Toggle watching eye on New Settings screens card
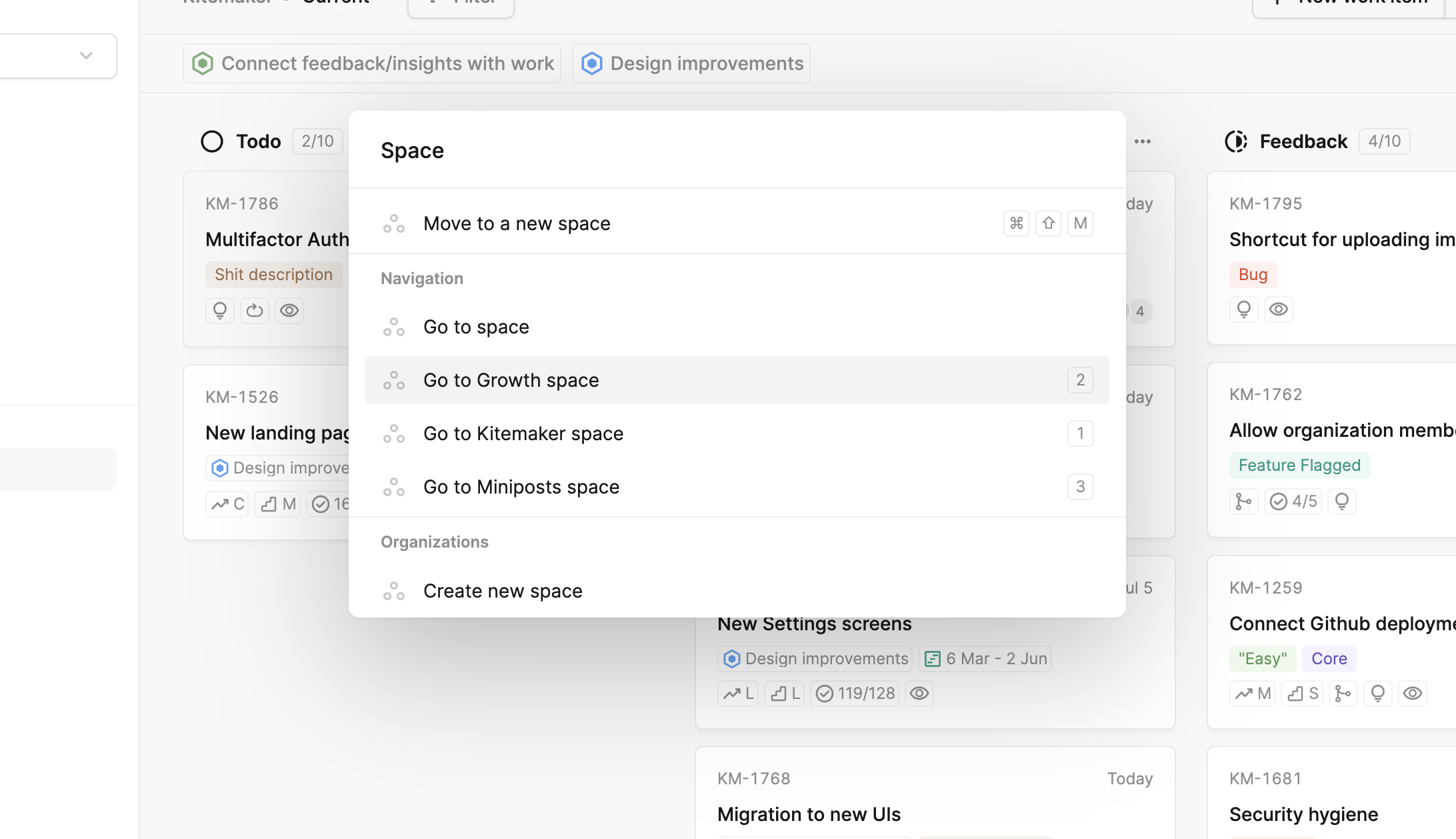Image resolution: width=1456 pixels, height=839 pixels. 919,694
